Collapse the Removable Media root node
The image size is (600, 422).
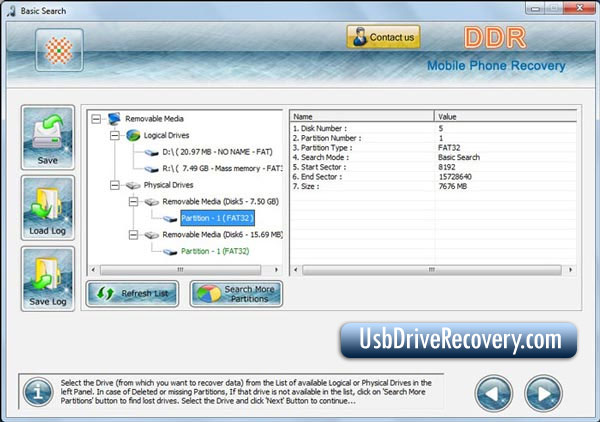(x=96, y=119)
